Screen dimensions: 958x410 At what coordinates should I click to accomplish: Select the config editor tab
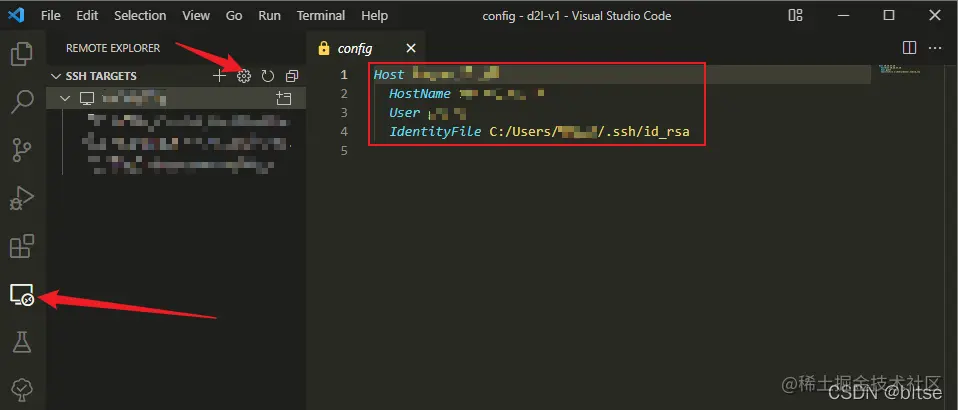pos(367,48)
